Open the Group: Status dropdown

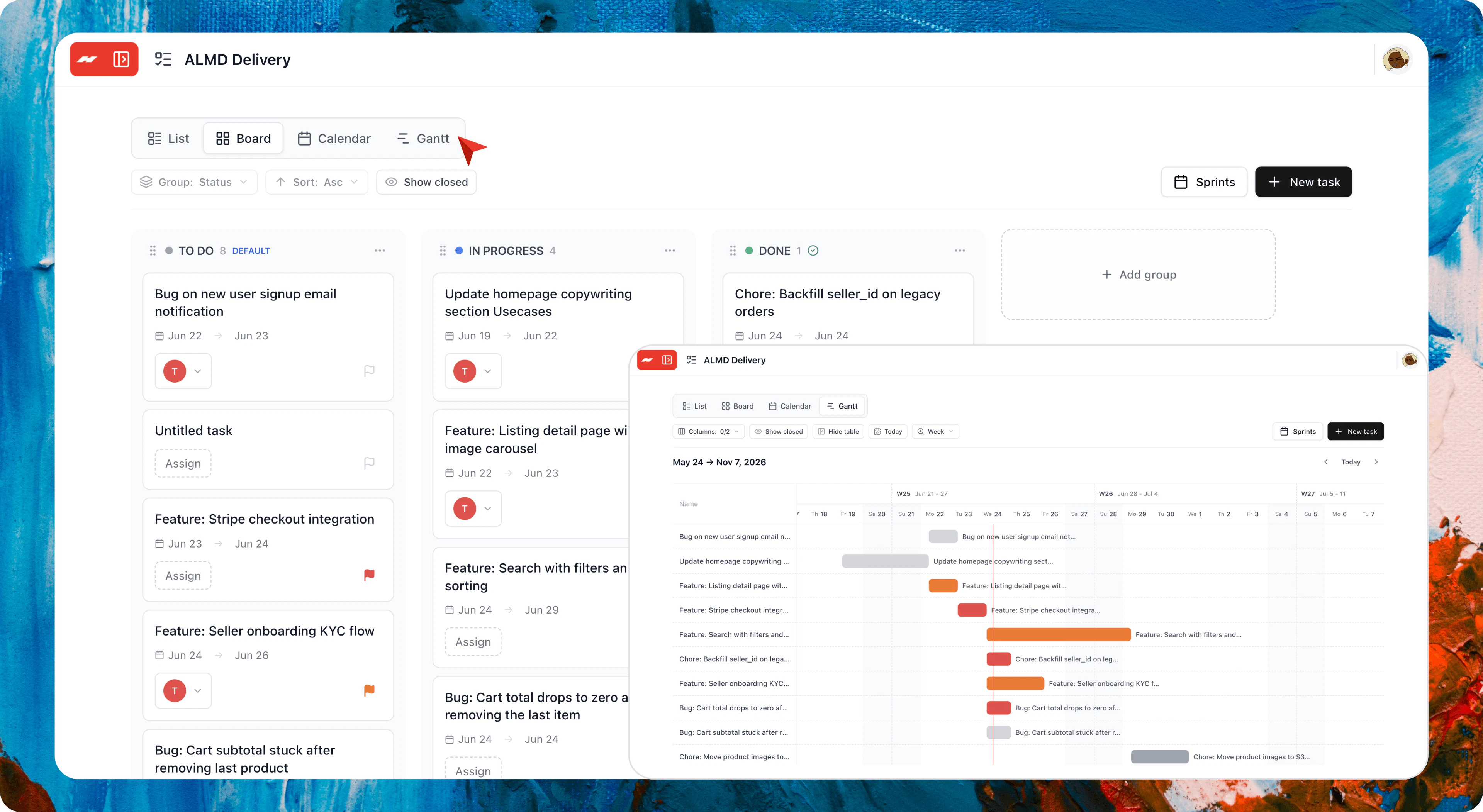click(x=195, y=182)
